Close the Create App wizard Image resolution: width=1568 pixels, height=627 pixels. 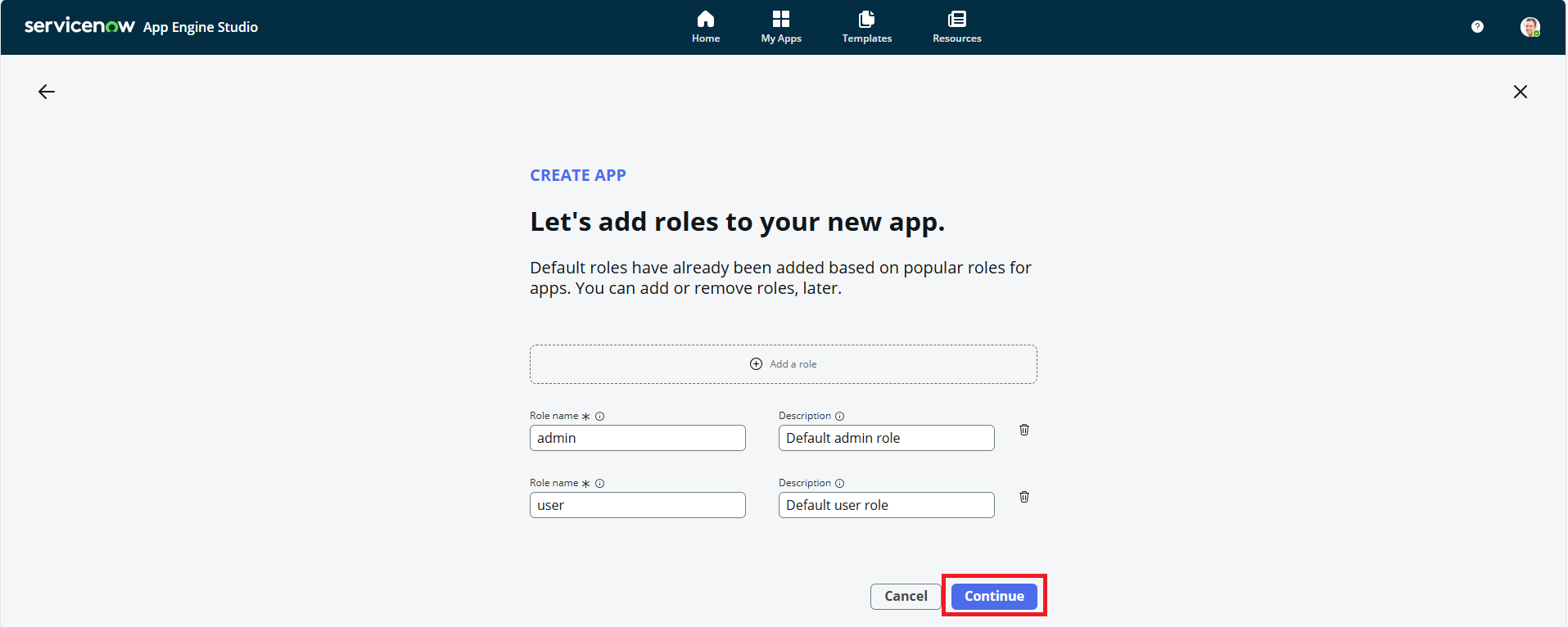coord(1520,92)
